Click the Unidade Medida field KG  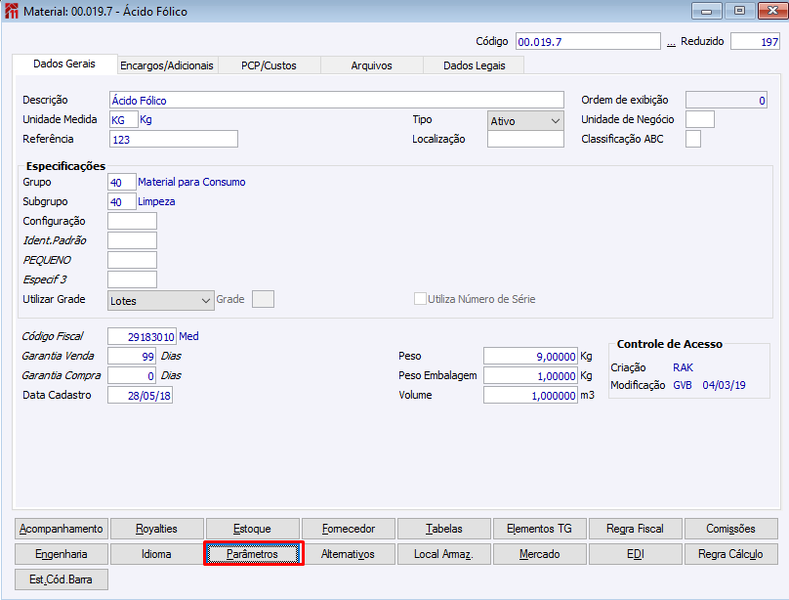coord(123,120)
